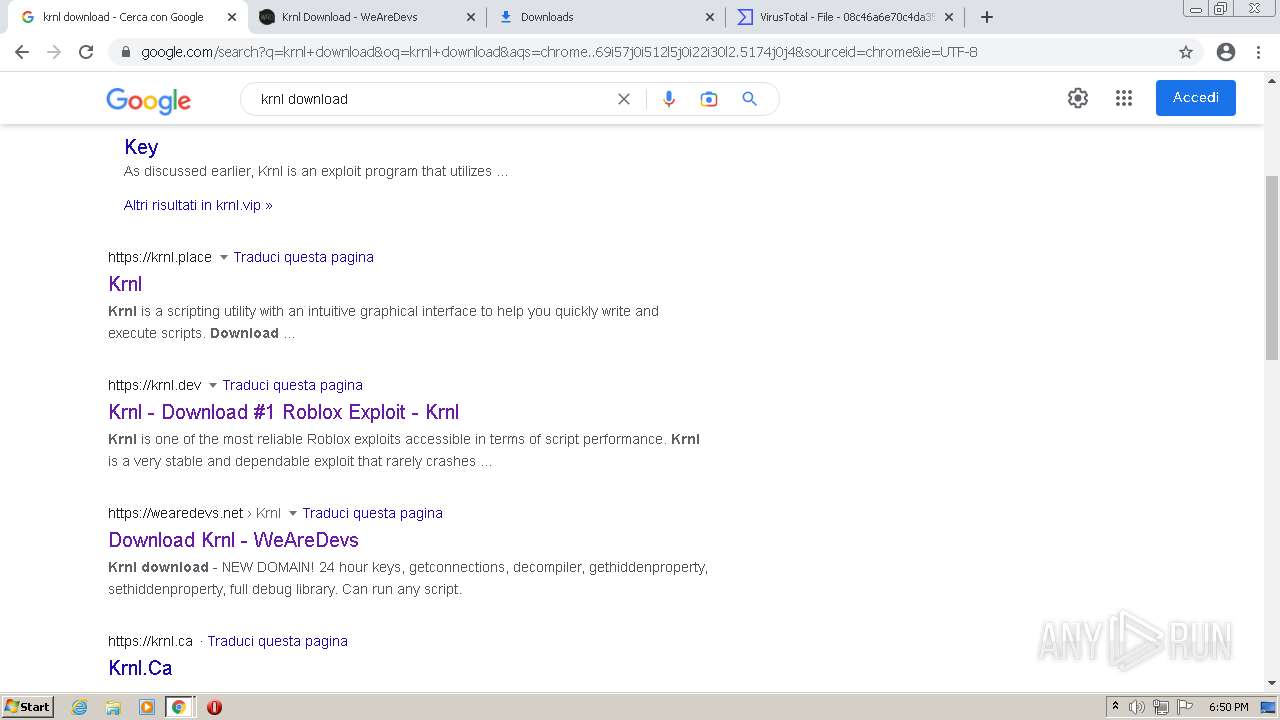View site information lock icon
1280x720 pixels.
click(126, 52)
